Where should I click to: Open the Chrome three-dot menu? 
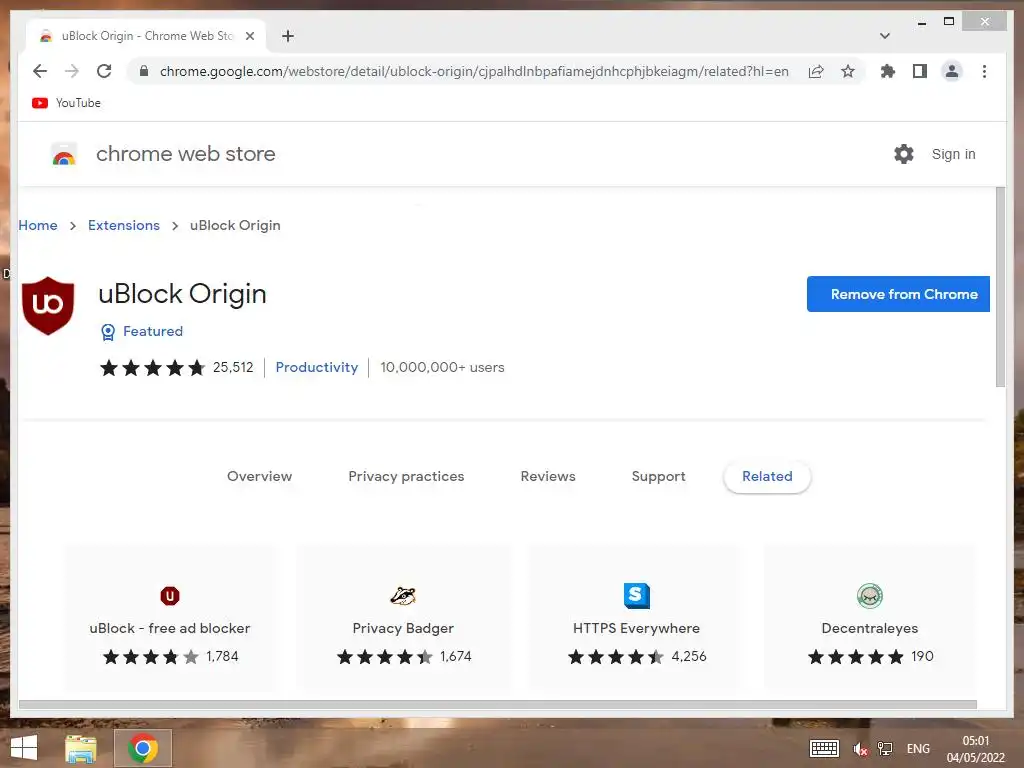[984, 71]
